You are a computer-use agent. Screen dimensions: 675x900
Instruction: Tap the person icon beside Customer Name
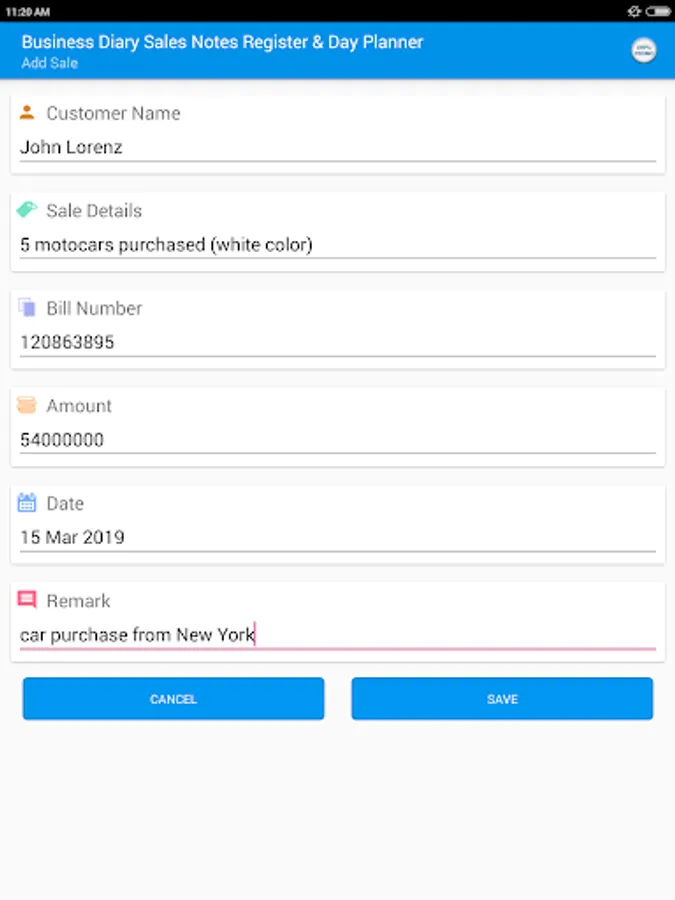(26, 112)
